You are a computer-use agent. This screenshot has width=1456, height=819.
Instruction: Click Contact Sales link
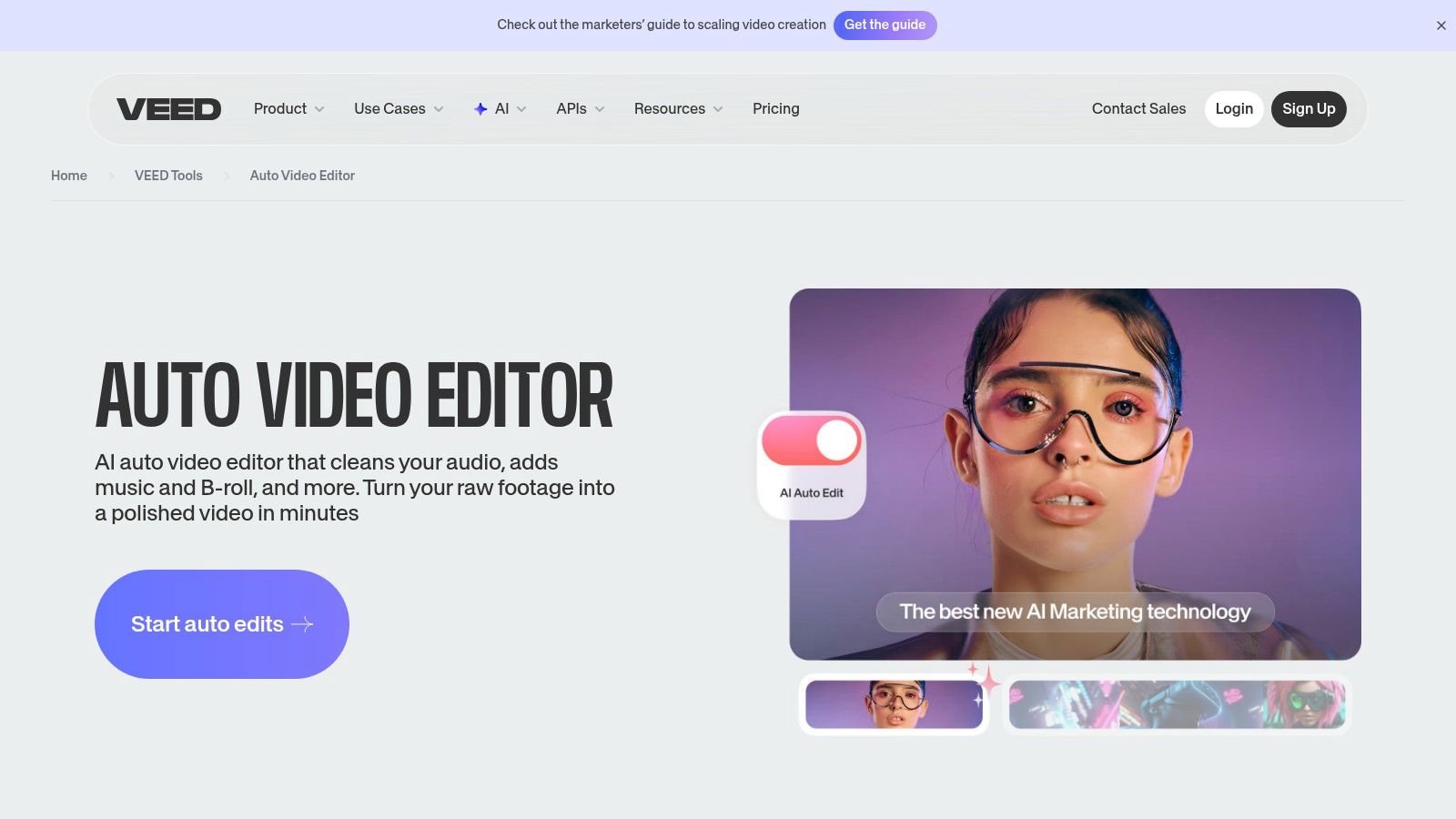click(1138, 109)
